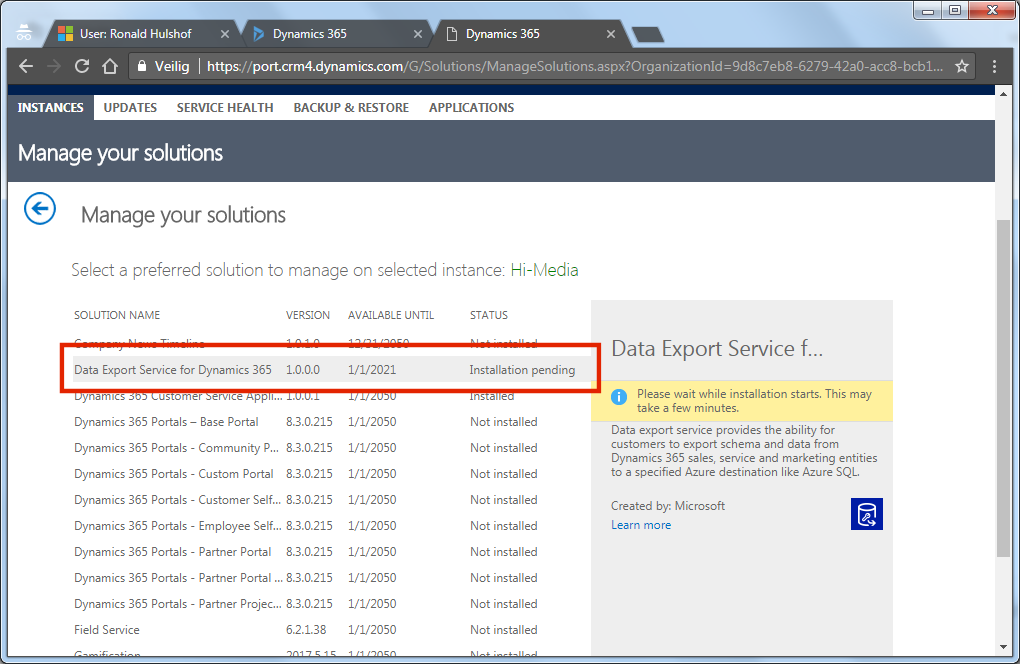Click the Learn more link
This screenshot has height=664, width=1020.
(x=641, y=525)
